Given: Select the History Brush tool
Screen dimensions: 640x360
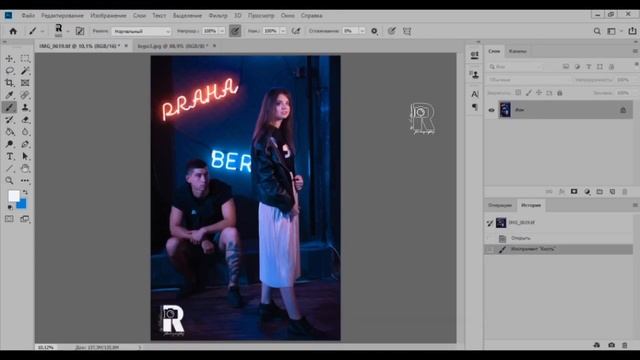Looking at the screenshot, I should (x=9, y=120).
